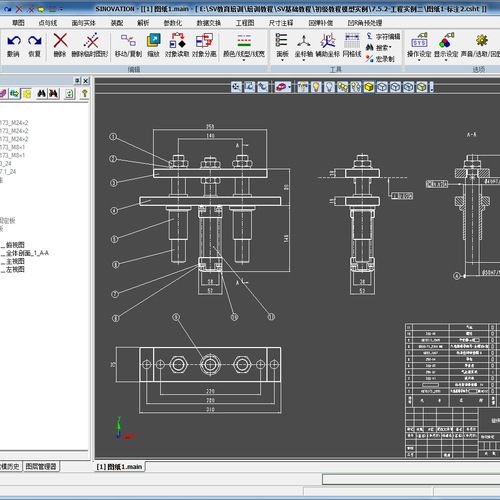This screenshot has height=500, width=500.
Task: Expand the panel (面板) dropdown
Action: 282,60
